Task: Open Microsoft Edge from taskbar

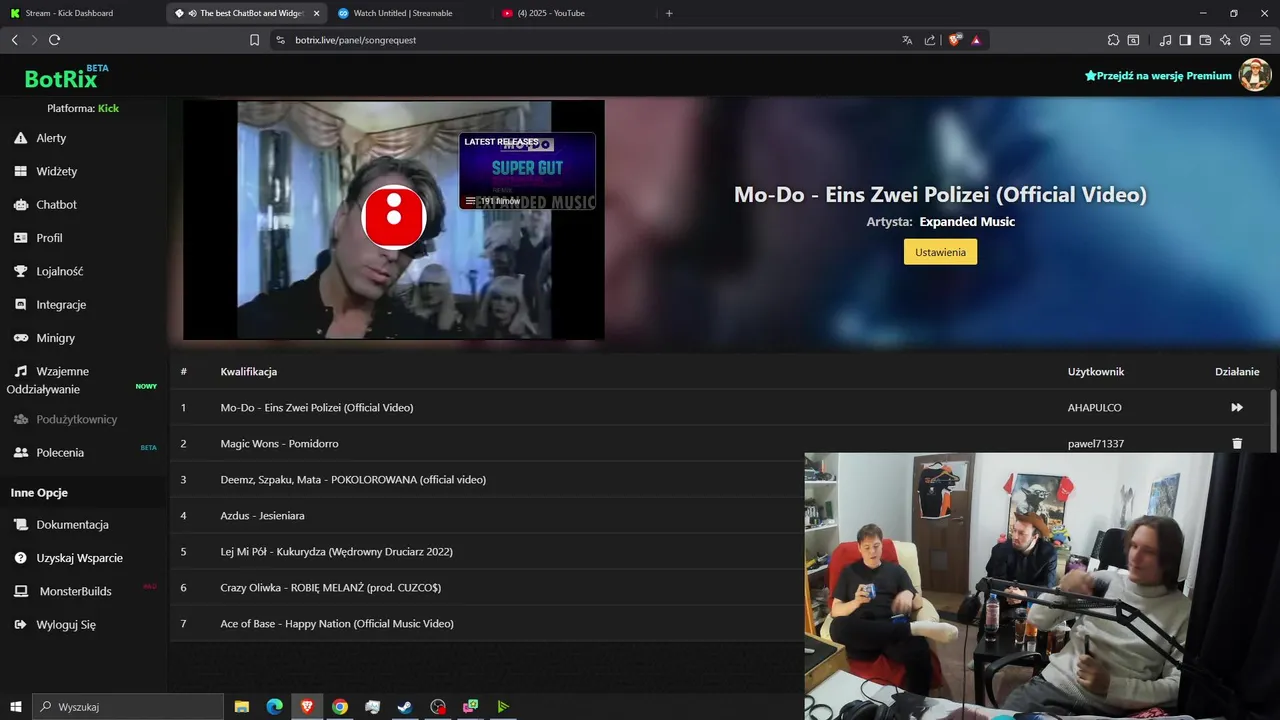Action: [x=275, y=706]
